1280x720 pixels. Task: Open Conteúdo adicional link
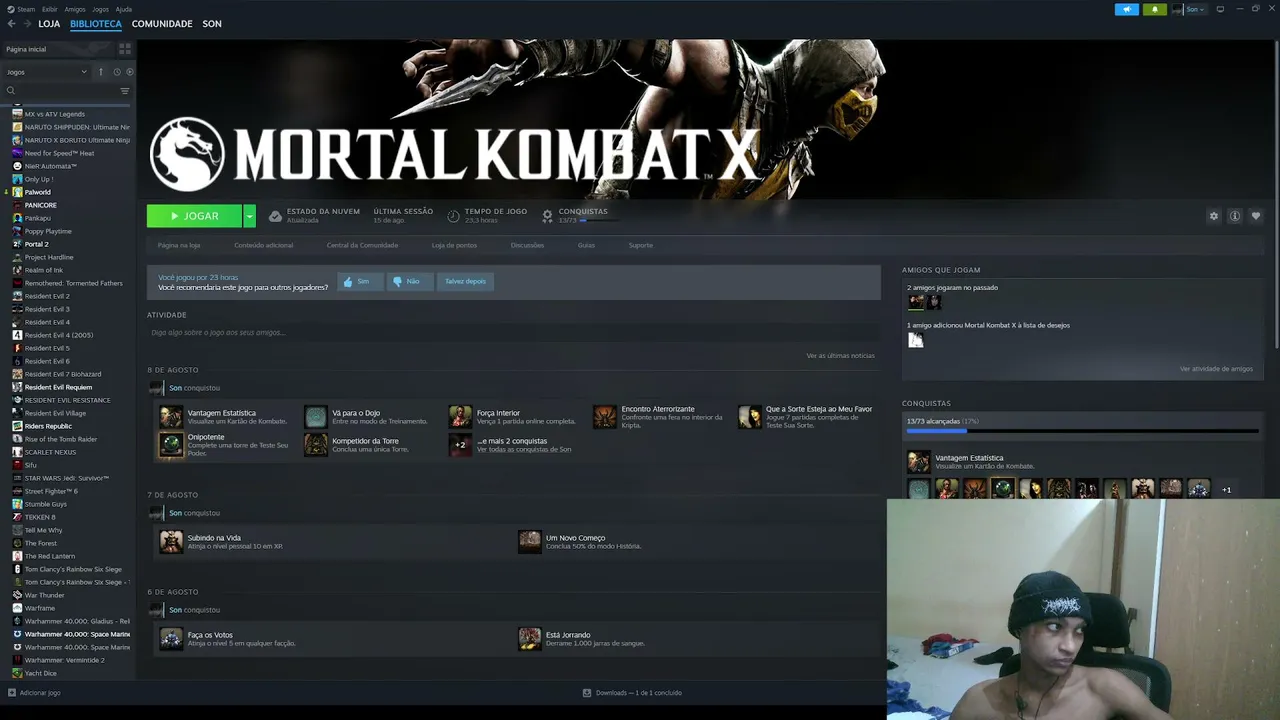264,245
